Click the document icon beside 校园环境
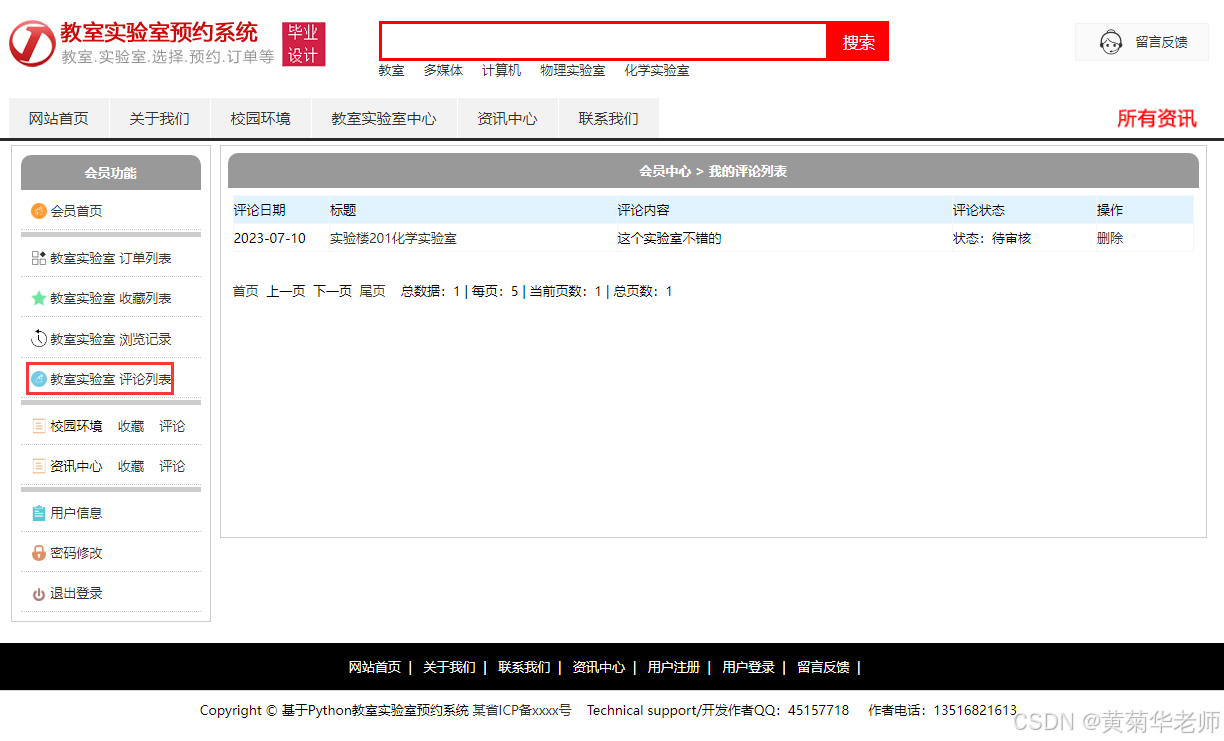Viewport: 1224px width, 741px height. 39,426
